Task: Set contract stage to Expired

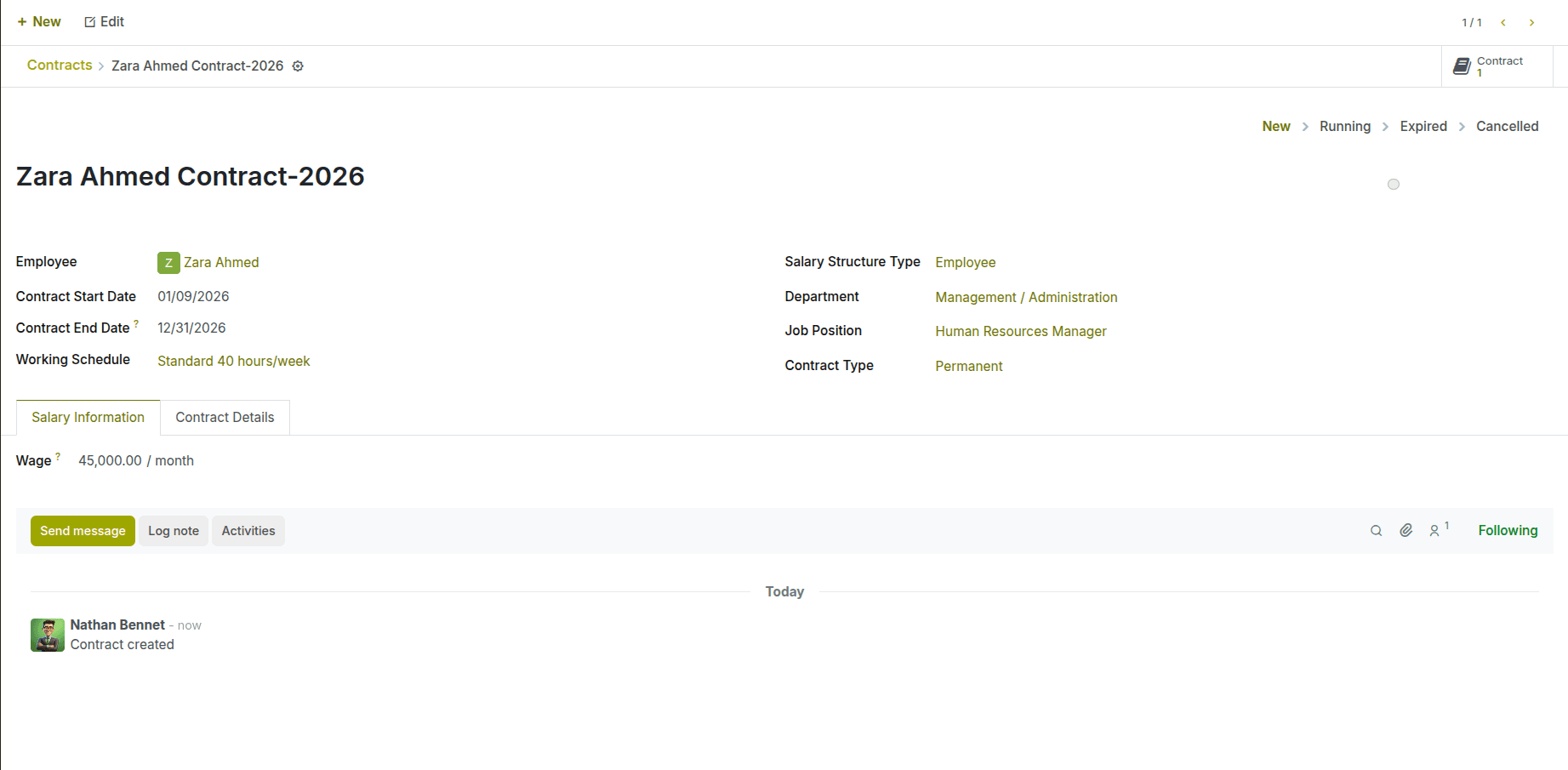Action: click(1423, 126)
